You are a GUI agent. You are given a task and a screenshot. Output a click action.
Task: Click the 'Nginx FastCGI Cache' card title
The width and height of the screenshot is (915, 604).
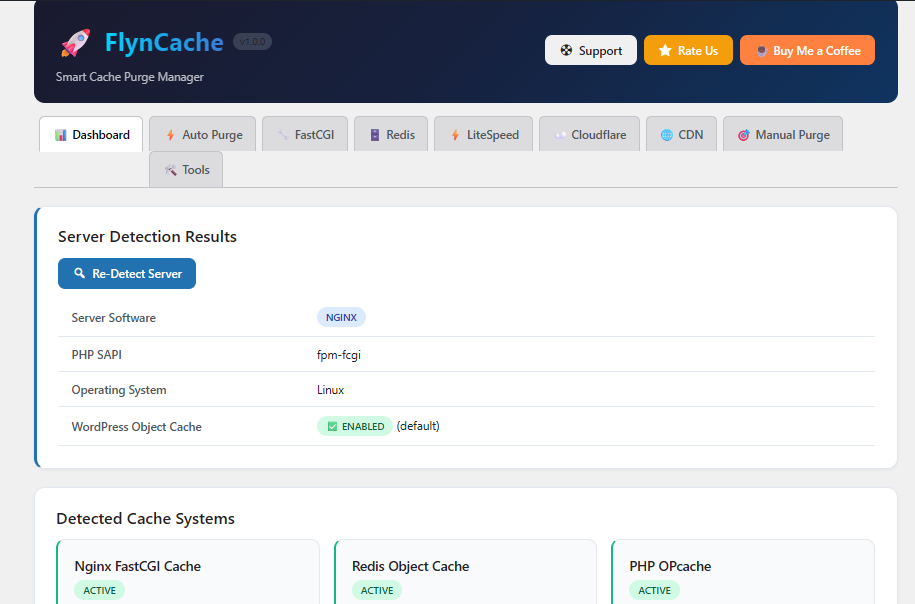pos(138,566)
